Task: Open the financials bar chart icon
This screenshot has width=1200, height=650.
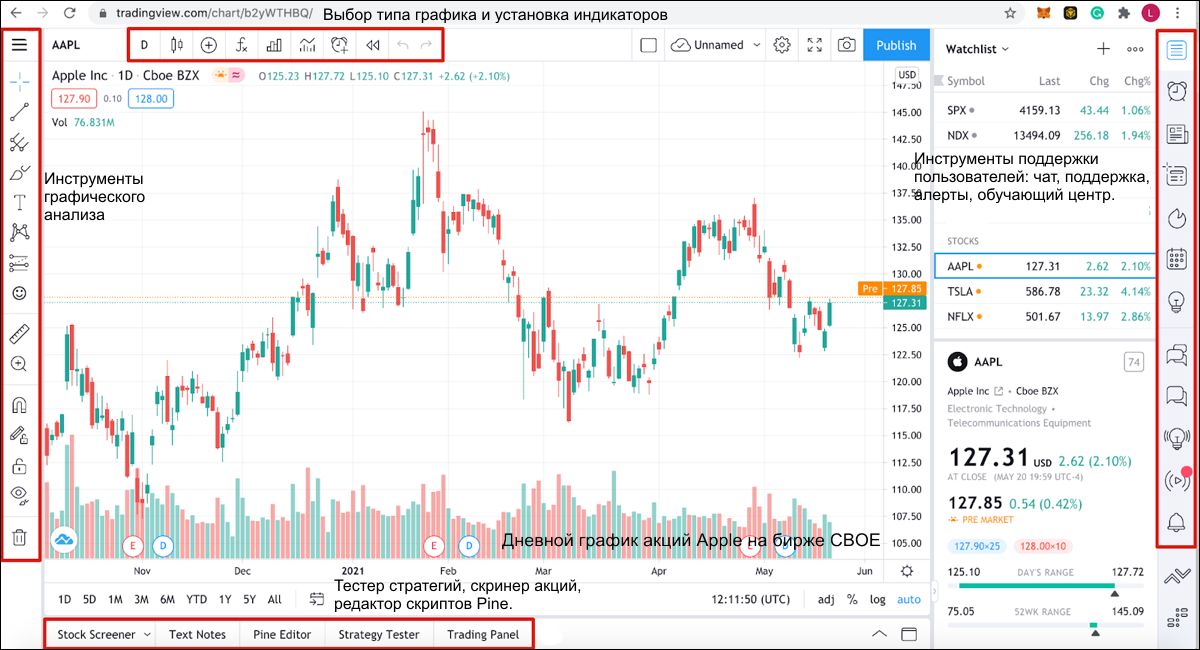Action: tap(274, 45)
